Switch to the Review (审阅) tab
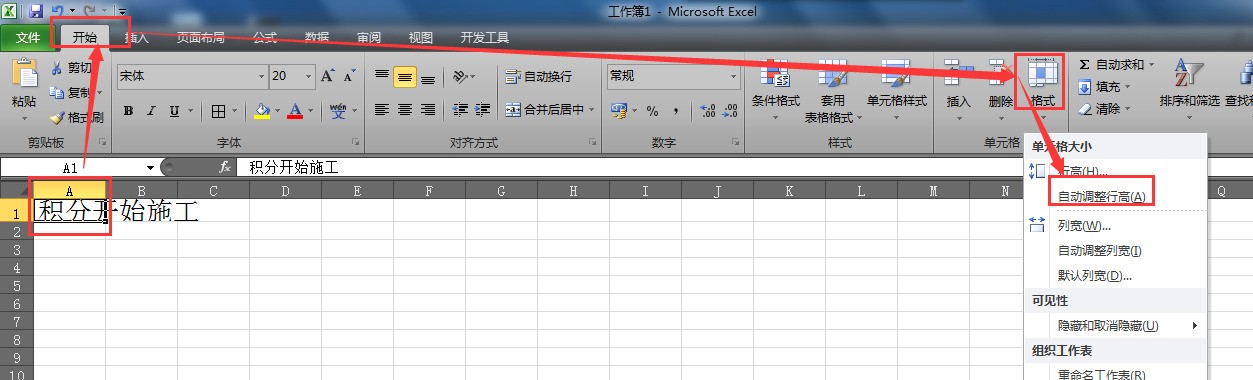 pos(369,38)
